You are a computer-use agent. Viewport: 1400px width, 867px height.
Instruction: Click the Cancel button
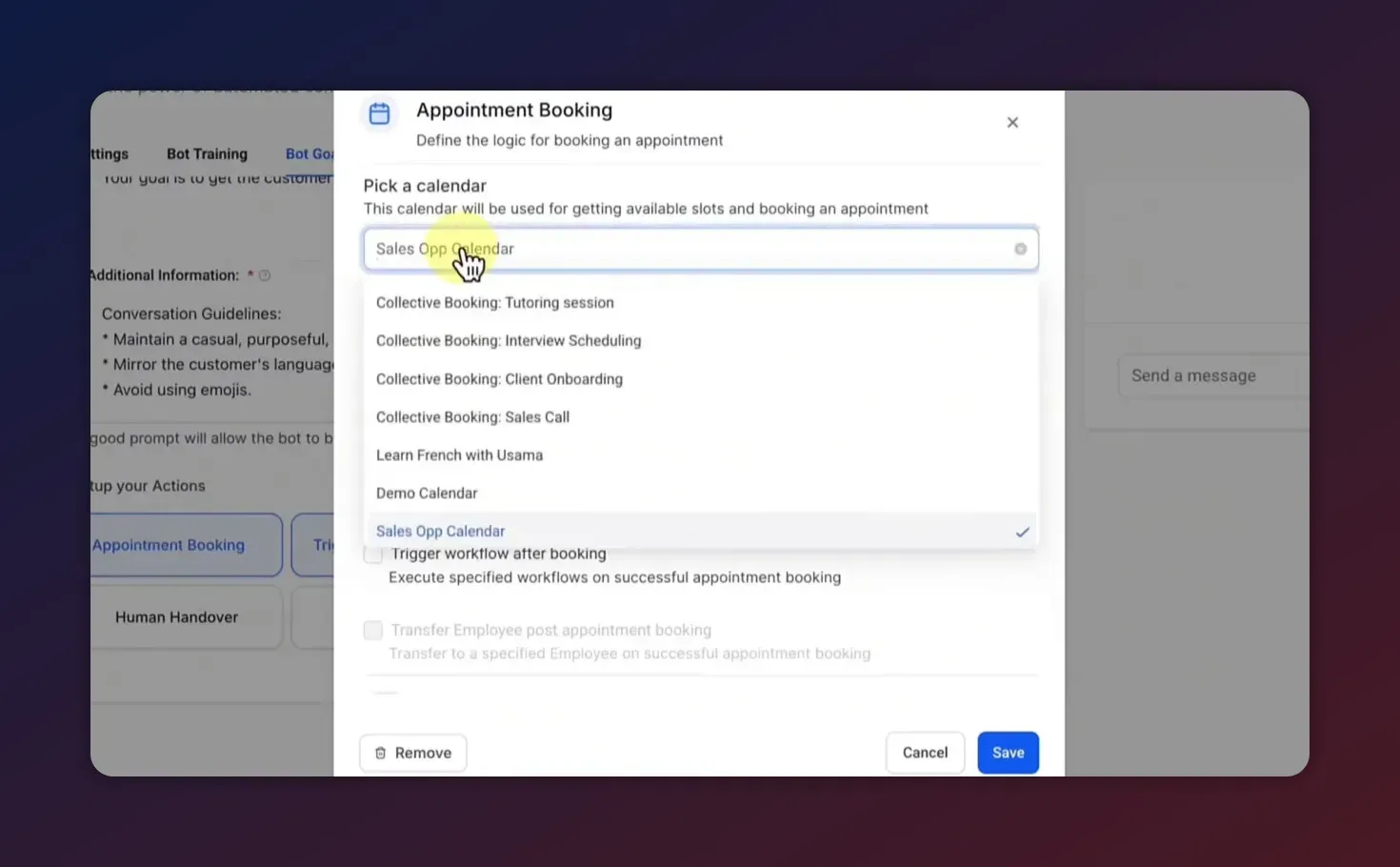tap(925, 753)
